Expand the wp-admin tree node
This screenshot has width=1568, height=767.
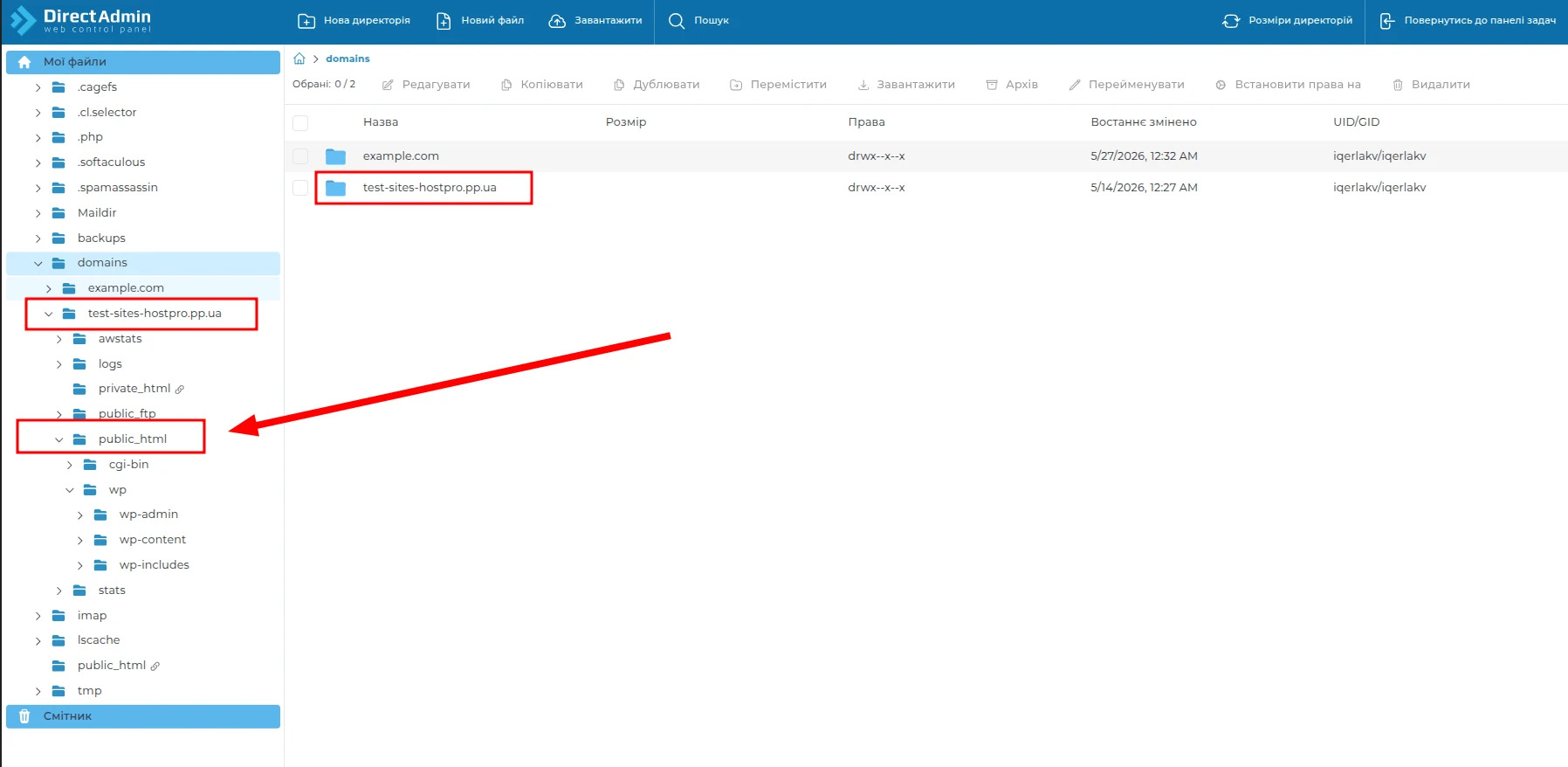point(79,516)
